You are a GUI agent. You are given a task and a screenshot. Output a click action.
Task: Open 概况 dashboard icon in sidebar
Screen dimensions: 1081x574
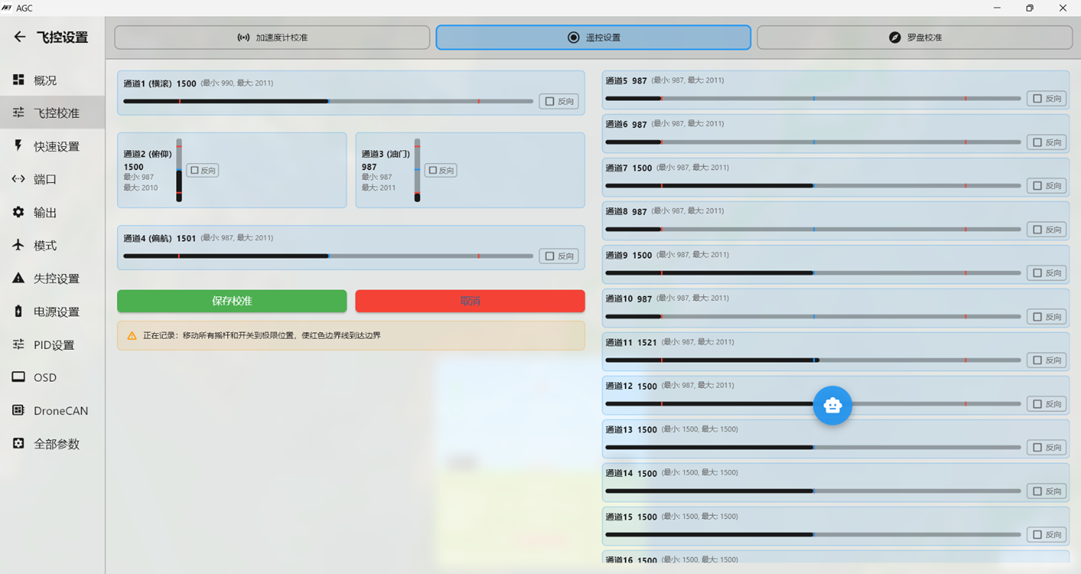coord(18,80)
